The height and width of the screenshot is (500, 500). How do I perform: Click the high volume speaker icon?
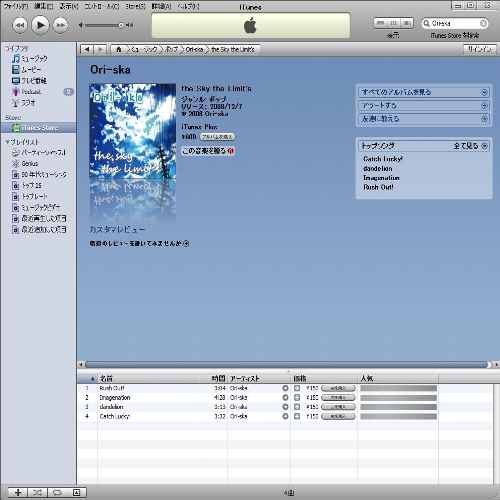coord(130,25)
